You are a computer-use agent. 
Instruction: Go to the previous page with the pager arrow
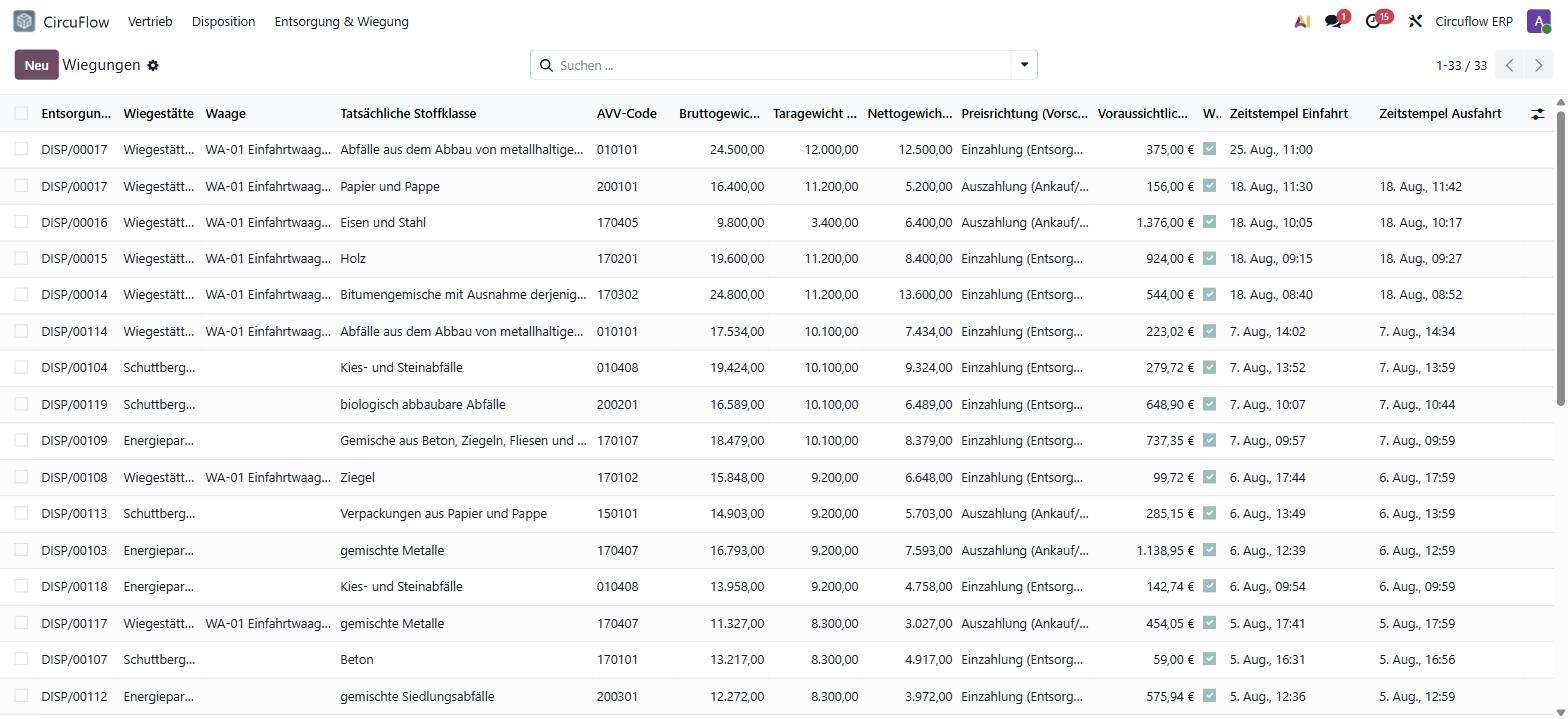[x=1510, y=65]
